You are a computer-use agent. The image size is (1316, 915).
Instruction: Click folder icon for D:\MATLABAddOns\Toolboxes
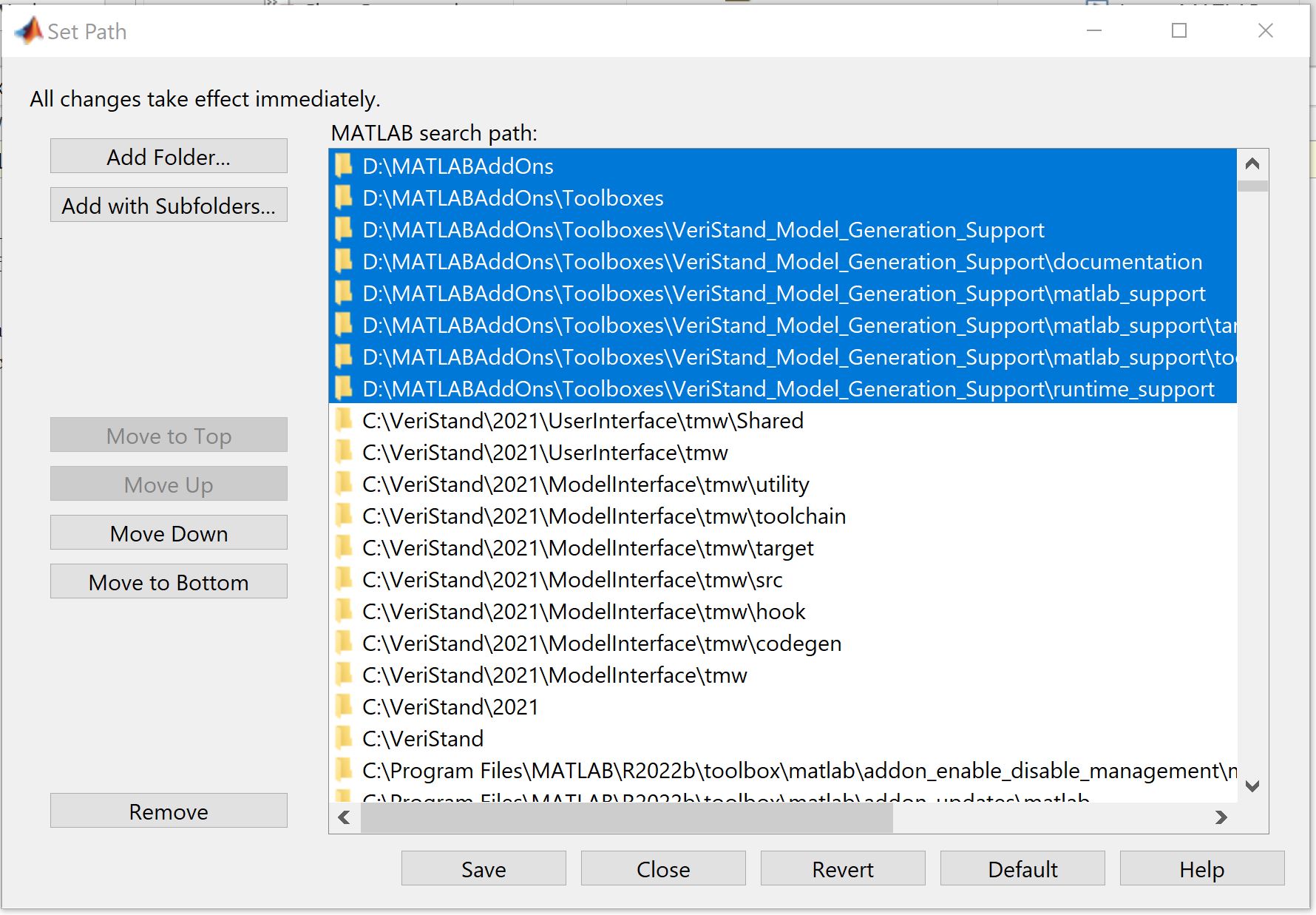coord(344,197)
